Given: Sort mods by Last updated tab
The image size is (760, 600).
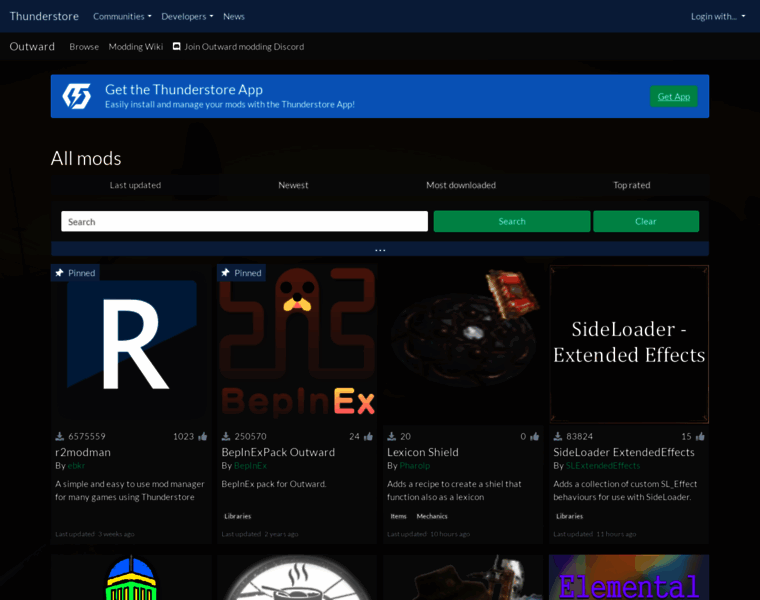Looking at the screenshot, I should (135, 185).
